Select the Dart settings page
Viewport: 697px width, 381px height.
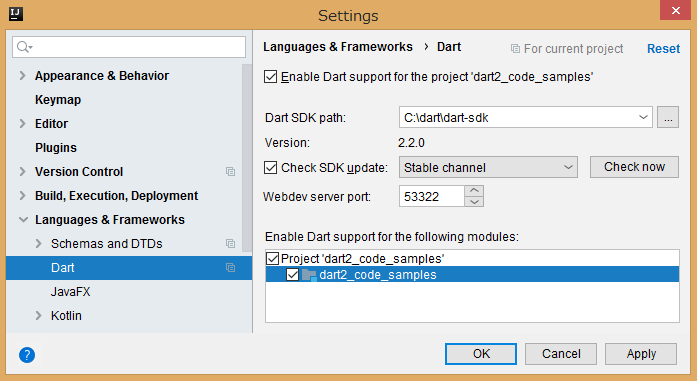click(129, 268)
